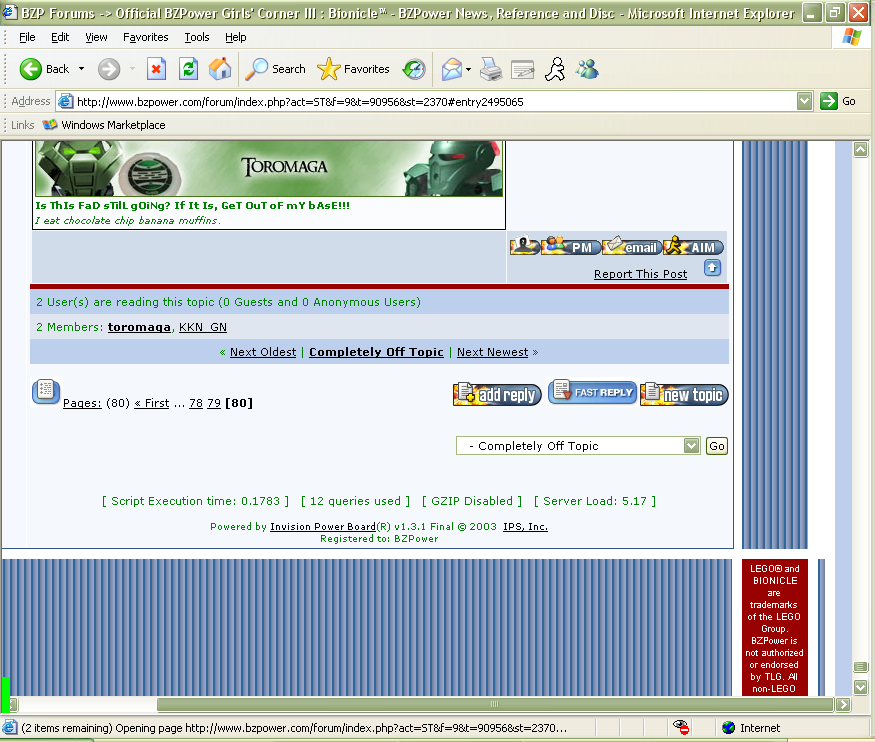Image resolution: width=875 pixels, height=742 pixels.
Task: Click the Toromaga signature banner
Action: [269, 168]
